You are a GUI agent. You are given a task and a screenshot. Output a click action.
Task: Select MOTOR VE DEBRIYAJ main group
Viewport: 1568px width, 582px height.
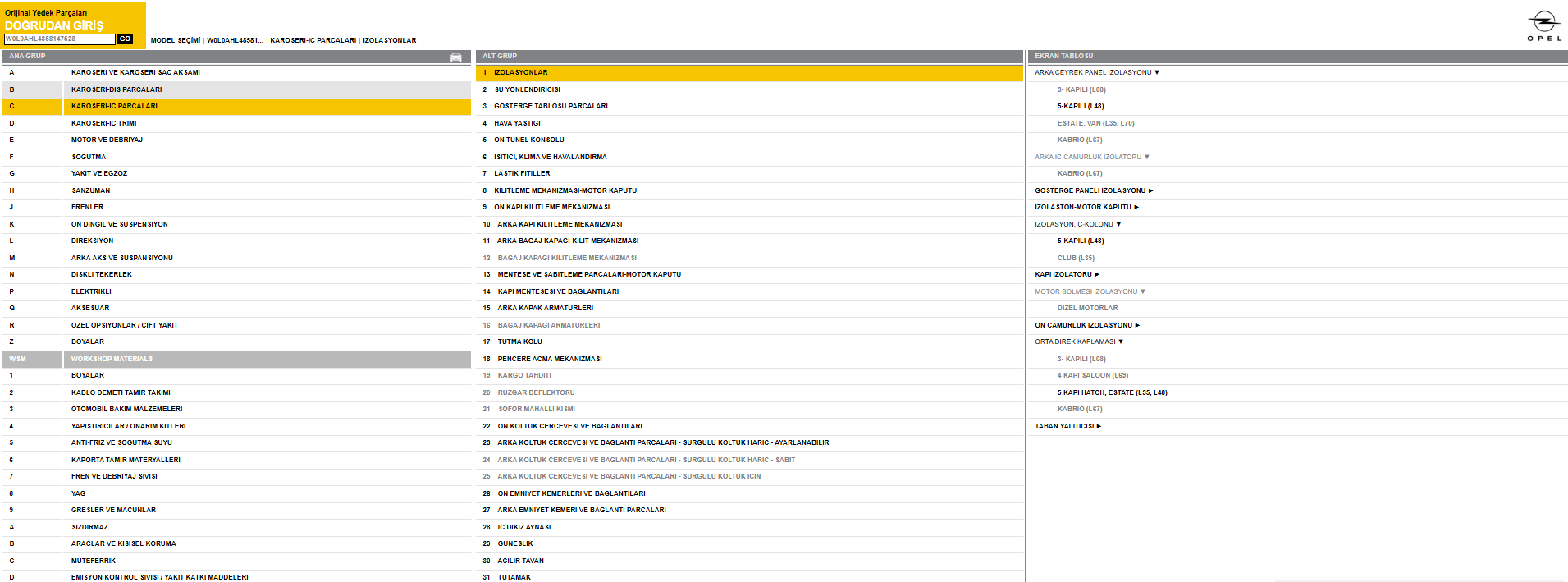(x=237, y=140)
